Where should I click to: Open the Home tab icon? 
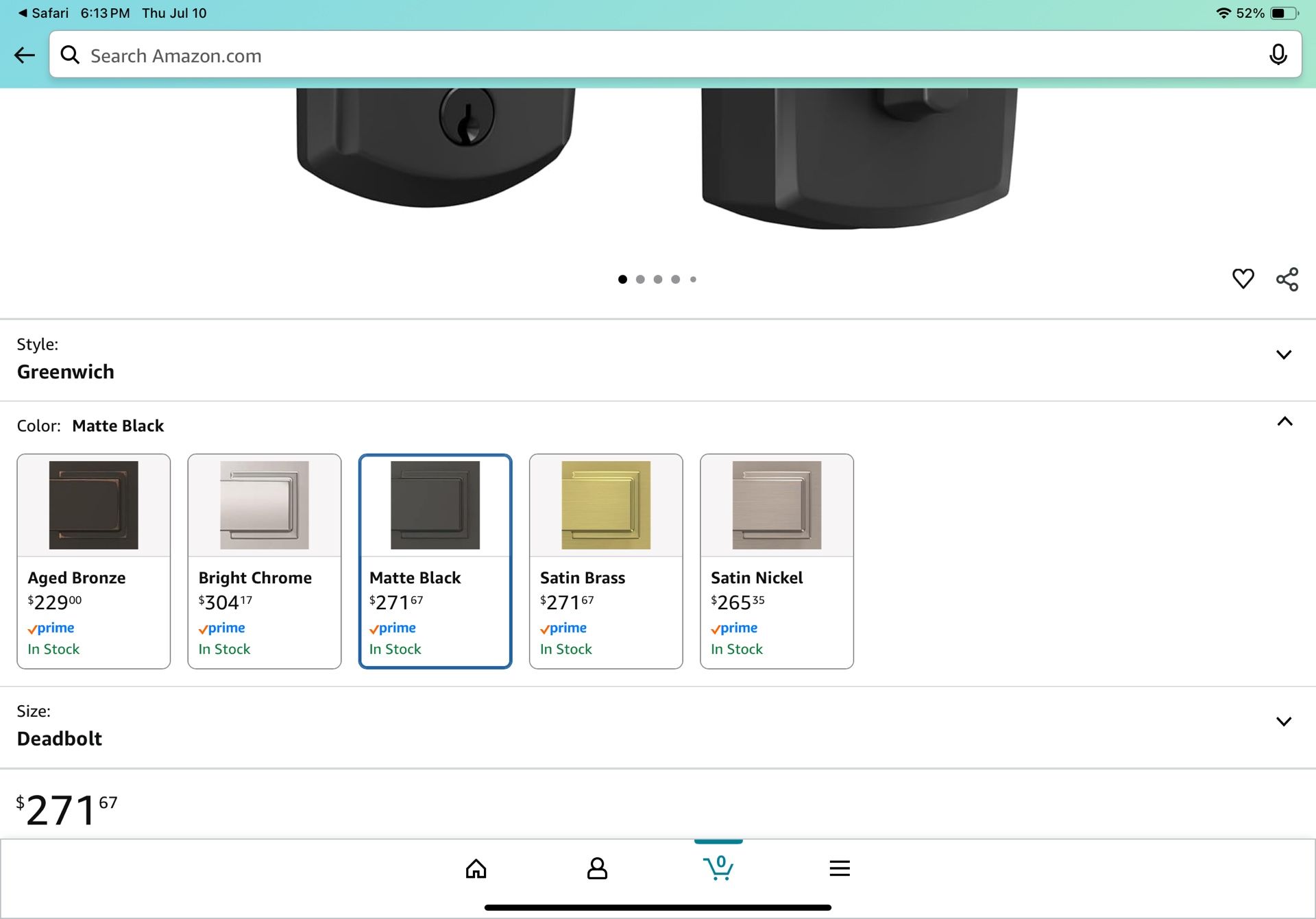point(476,869)
